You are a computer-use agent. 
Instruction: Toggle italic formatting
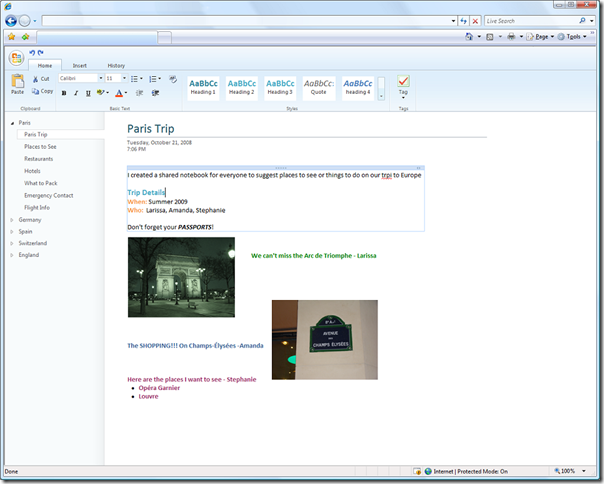pyautogui.click(x=76, y=93)
